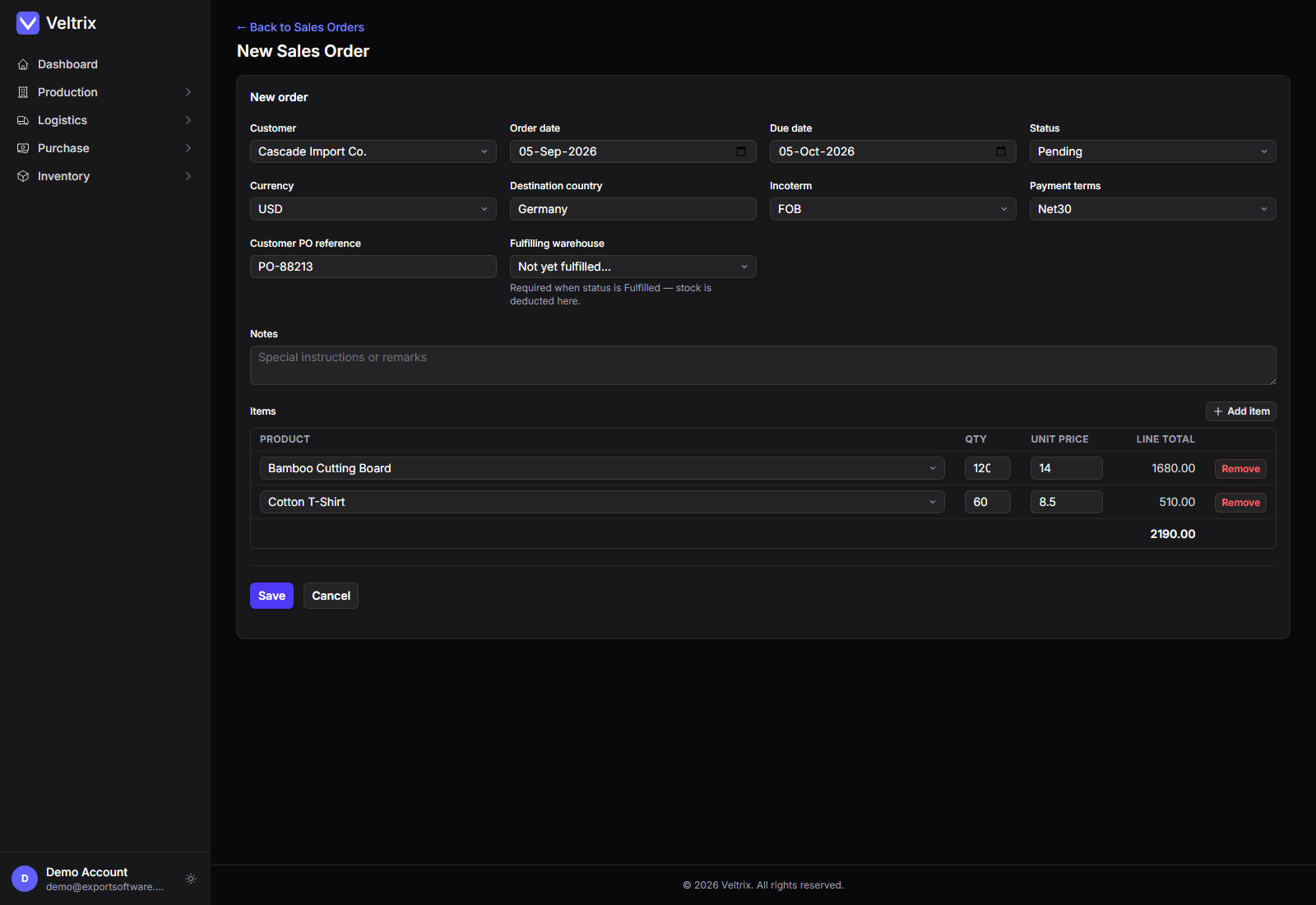This screenshot has width=1316, height=905.
Task: Click the plus icon in Add item
Action: [x=1218, y=411]
